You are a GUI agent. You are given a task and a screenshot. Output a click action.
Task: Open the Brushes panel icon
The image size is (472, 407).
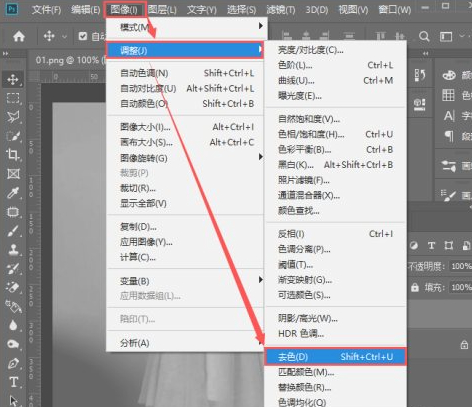[x=448, y=195]
